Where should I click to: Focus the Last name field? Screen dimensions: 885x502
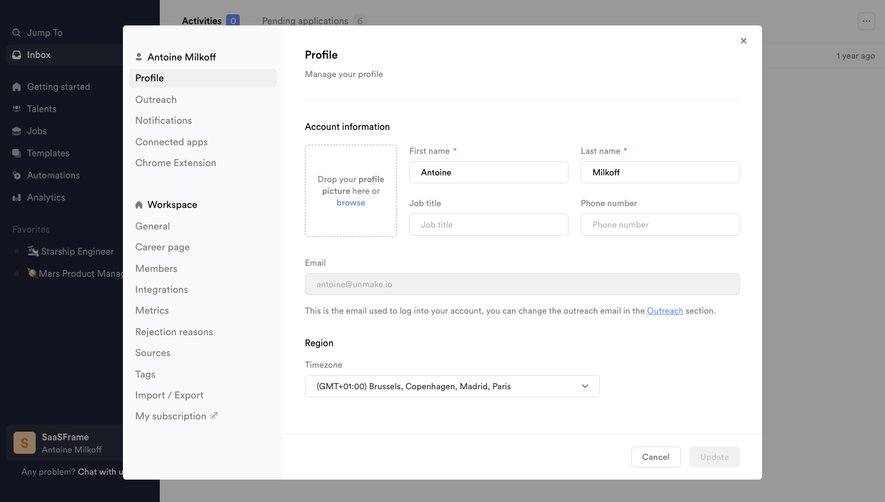[660, 172]
